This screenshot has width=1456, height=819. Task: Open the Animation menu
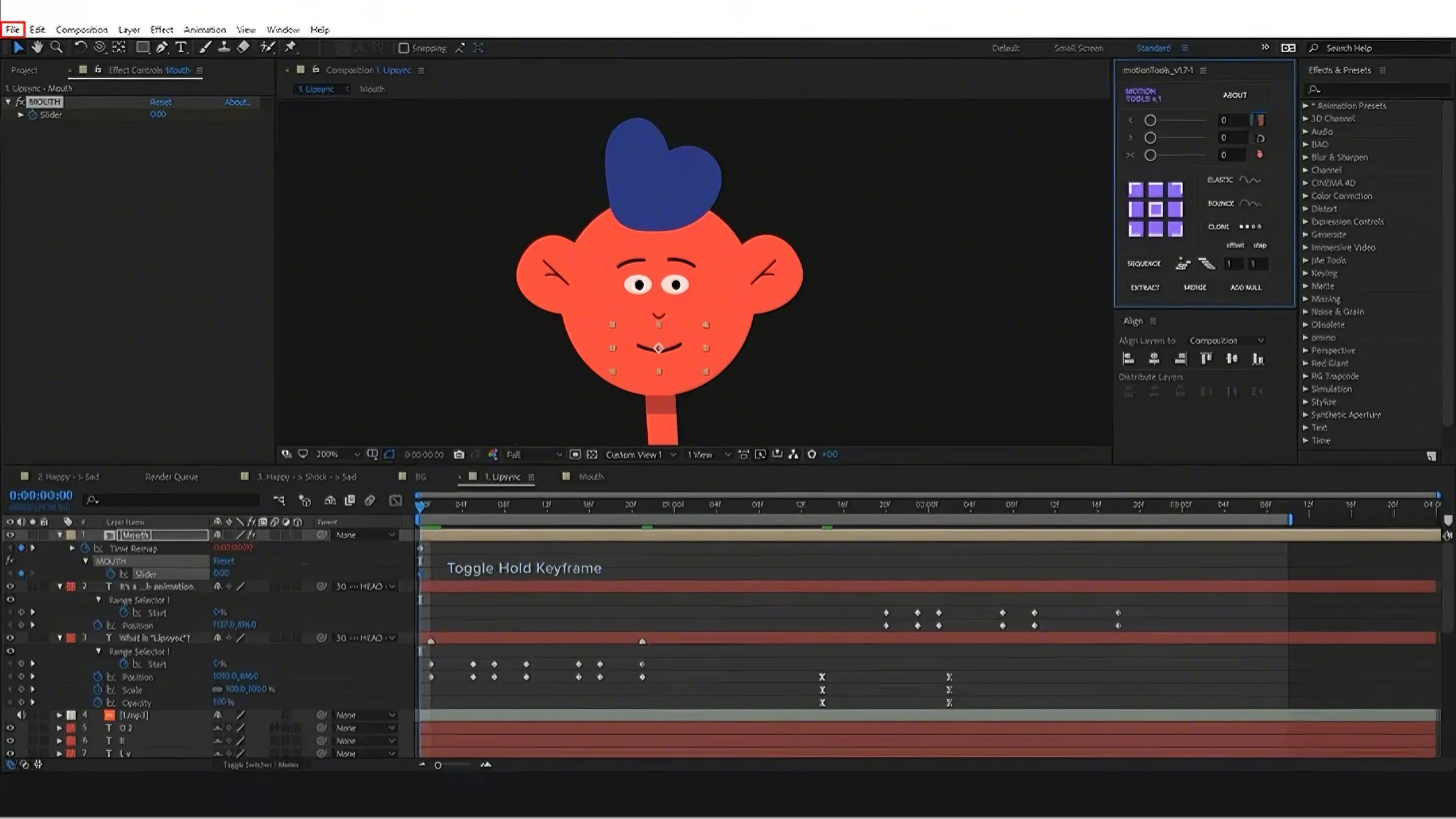204,30
